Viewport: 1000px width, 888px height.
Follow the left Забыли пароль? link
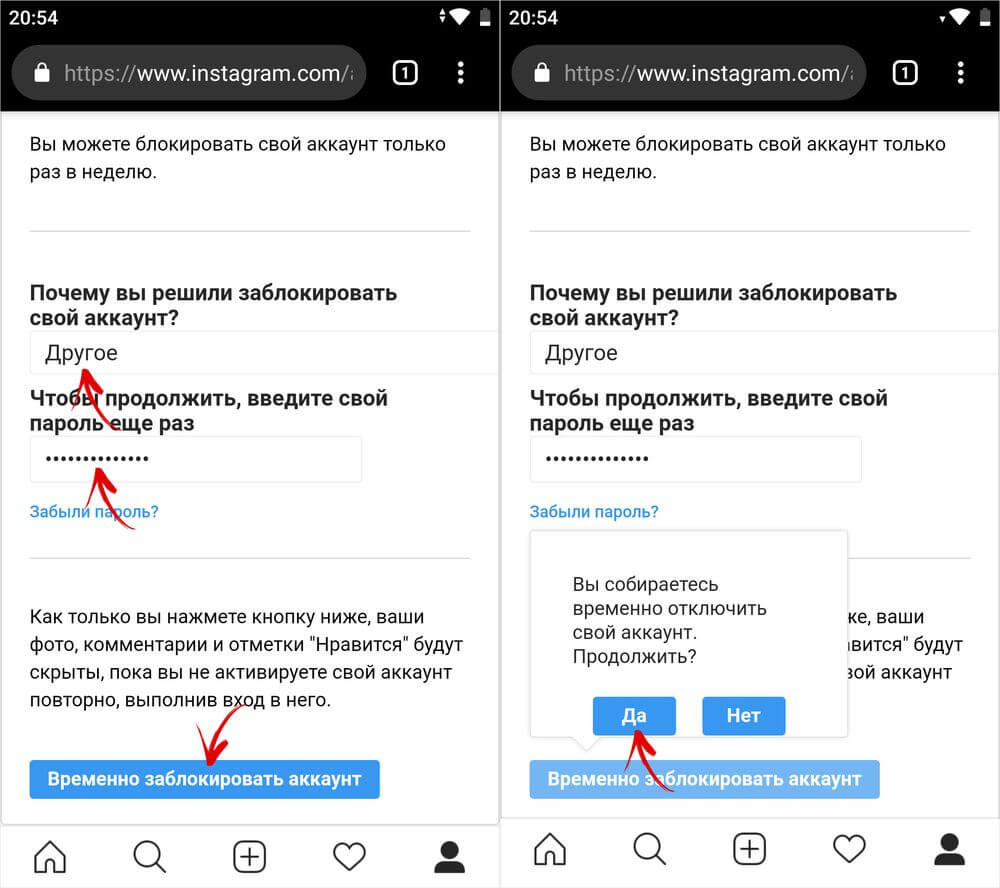pos(94,512)
